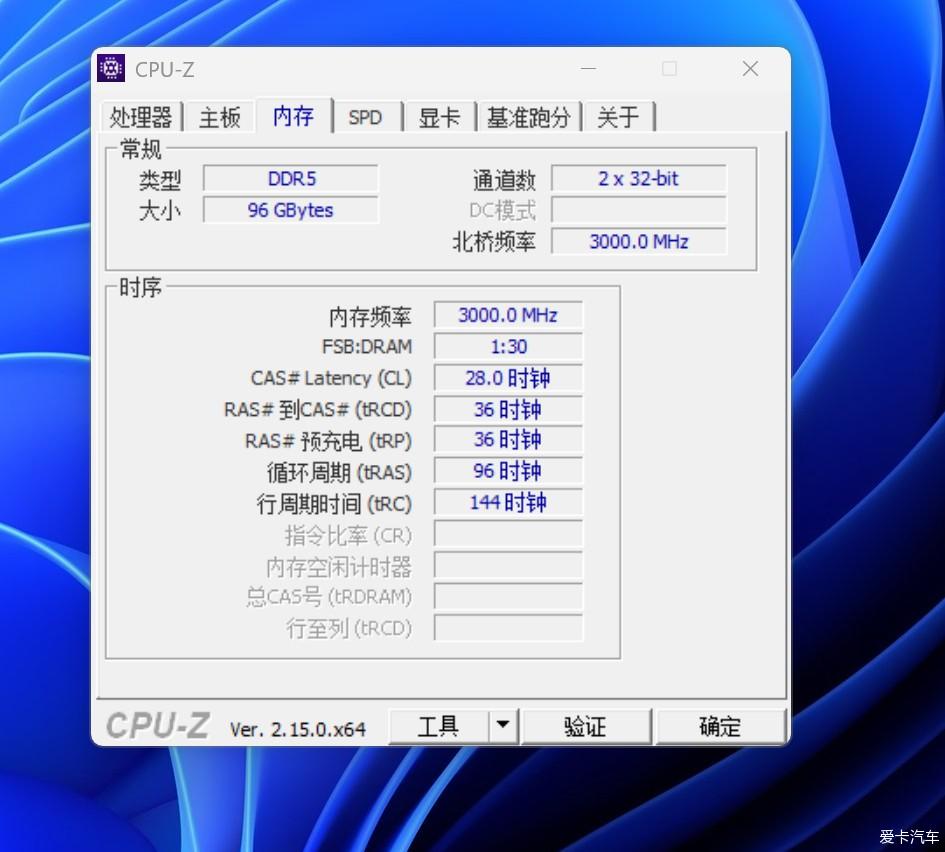This screenshot has width=945, height=852.
Task: Close the CPU-Z window
Action: pyautogui.click(x=750, y=69)
